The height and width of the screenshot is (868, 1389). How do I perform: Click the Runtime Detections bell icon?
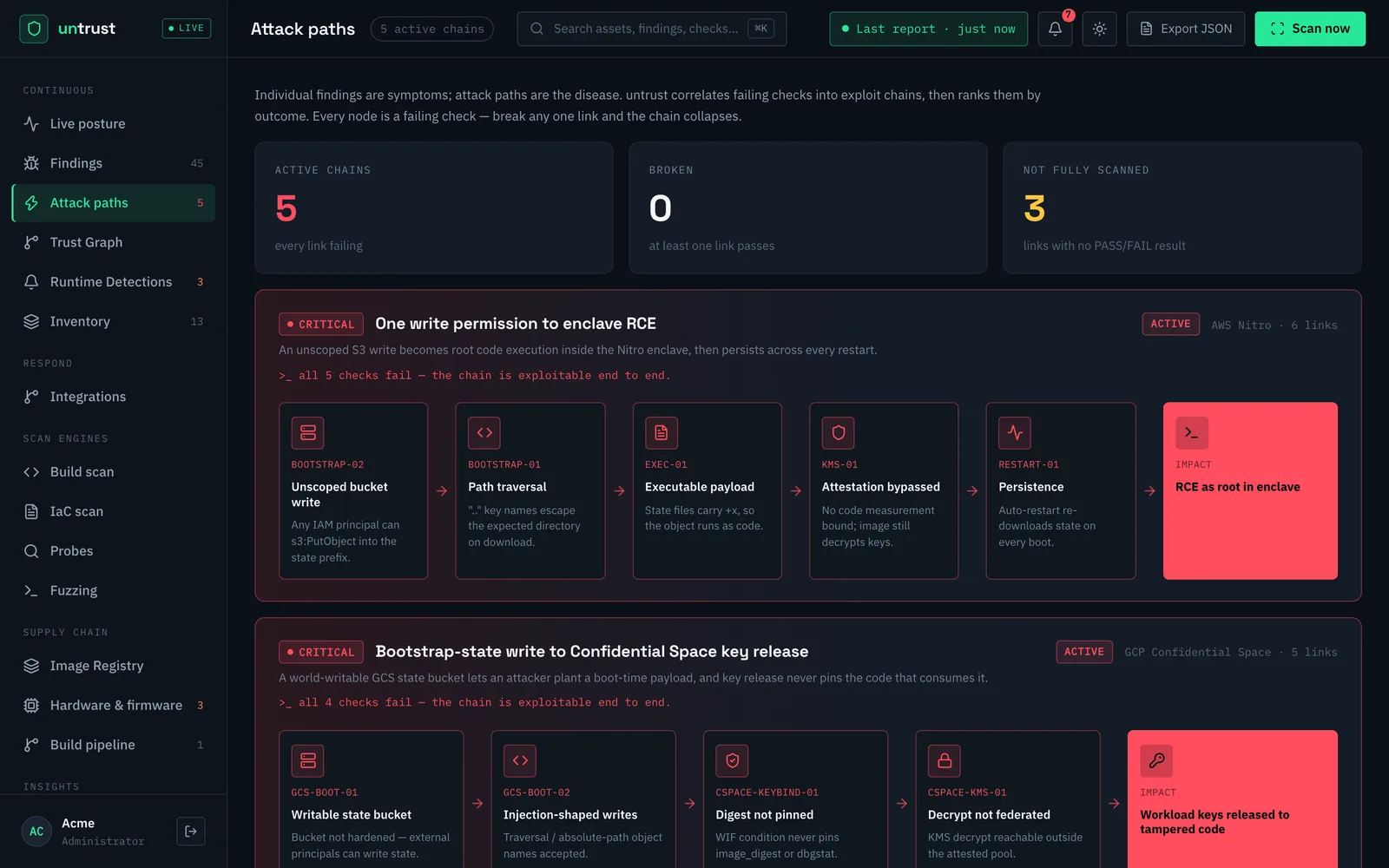point(31,282)
